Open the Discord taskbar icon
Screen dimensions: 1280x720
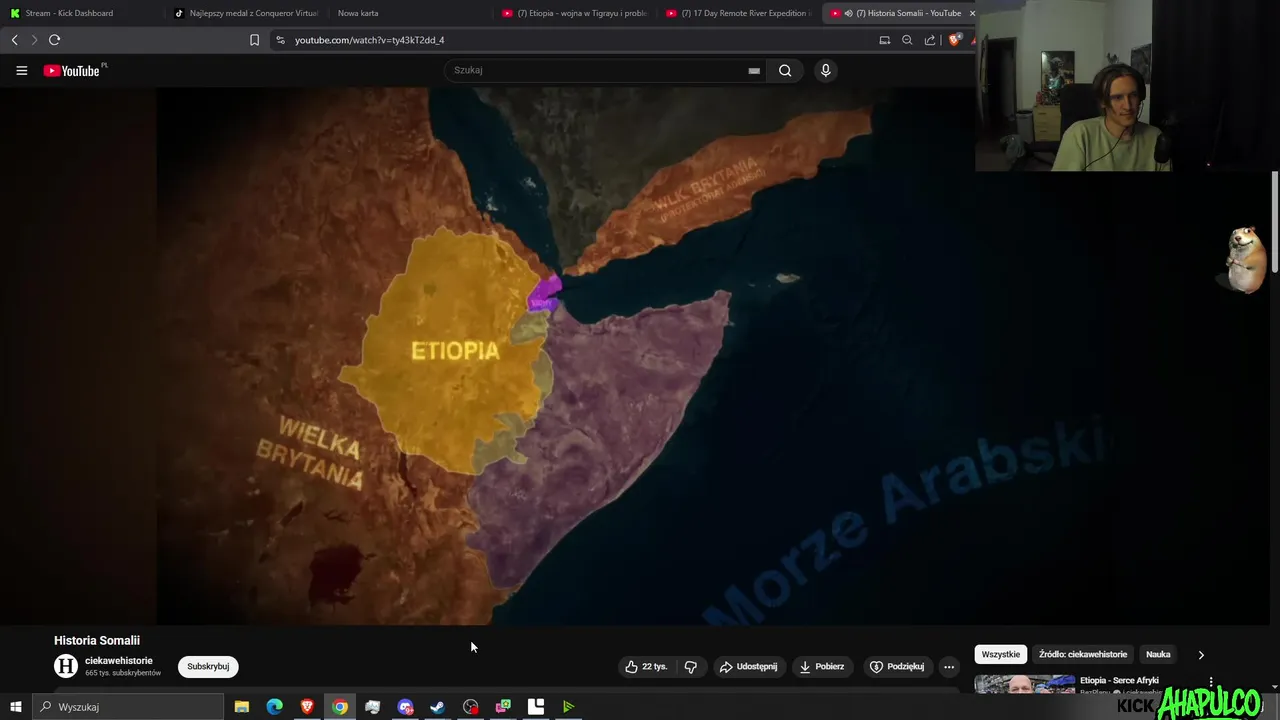coord(405,707)
